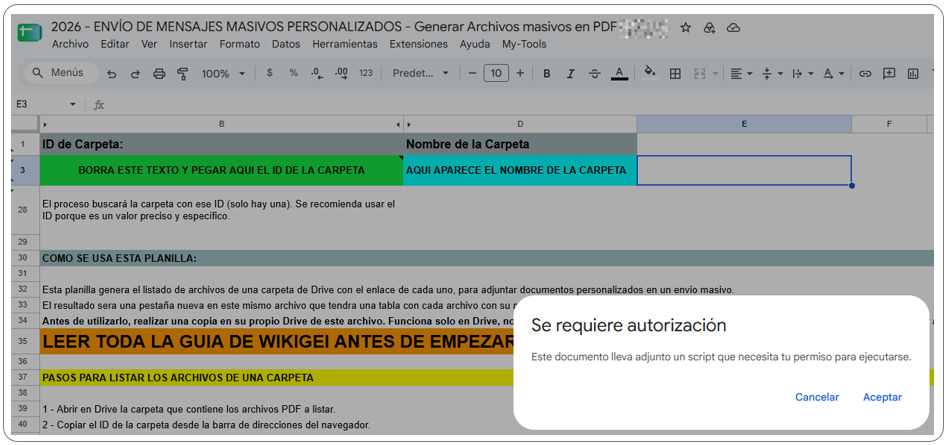Select the paint format roller
This screenshot has width=947, height=445.
pyautogui.click(x=182, y=74)
